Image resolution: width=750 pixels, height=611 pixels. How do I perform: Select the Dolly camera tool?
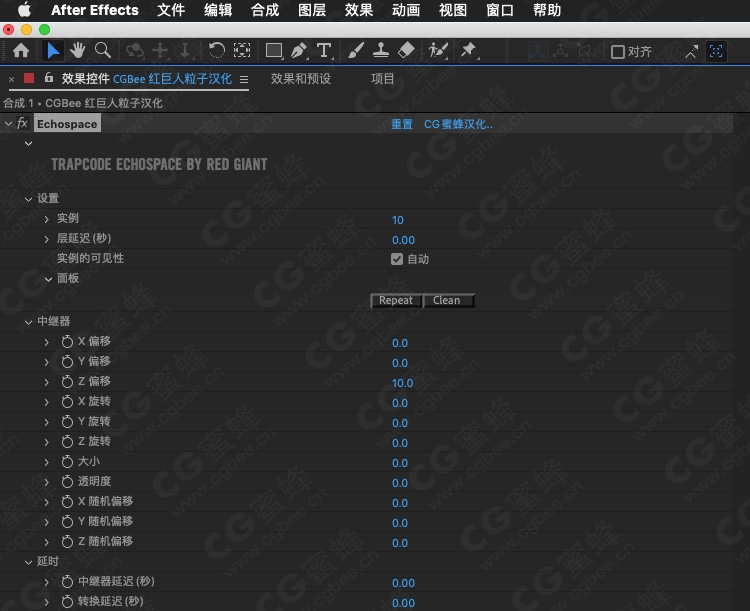[x=185, y=51]
